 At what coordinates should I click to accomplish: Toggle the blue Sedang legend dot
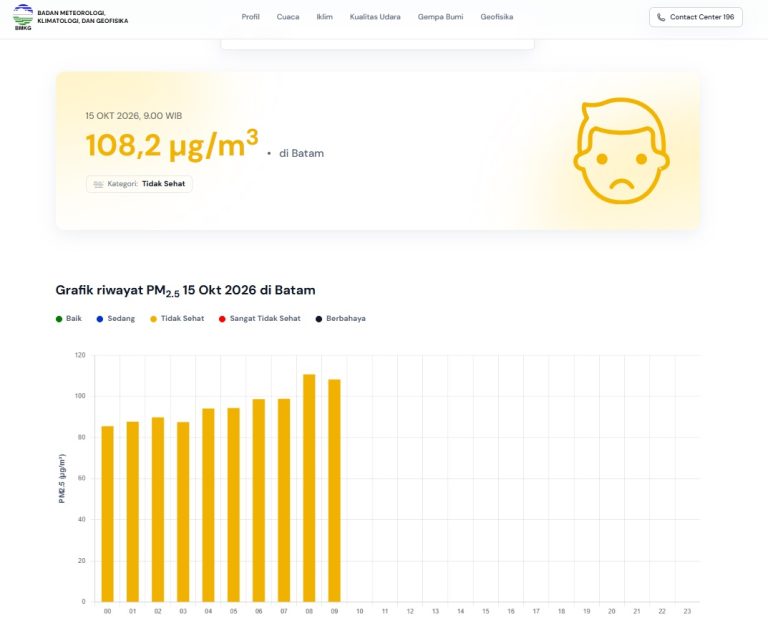coord(100,319)
